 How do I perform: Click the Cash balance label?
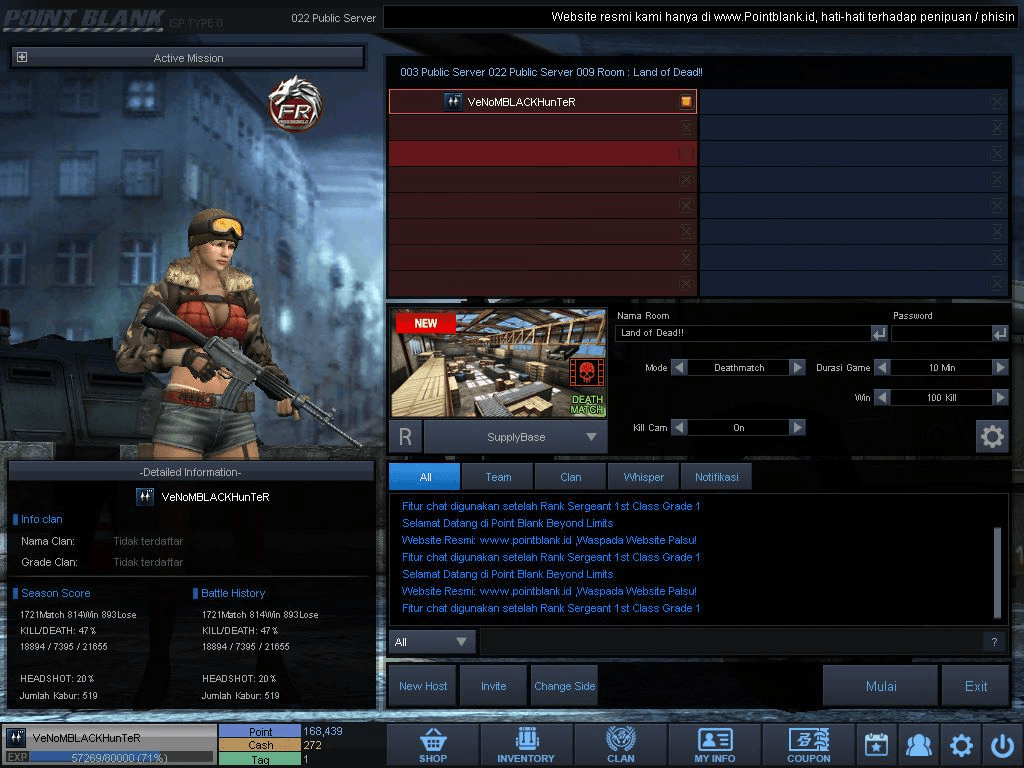pyautogui.click(x=260, y=745)
